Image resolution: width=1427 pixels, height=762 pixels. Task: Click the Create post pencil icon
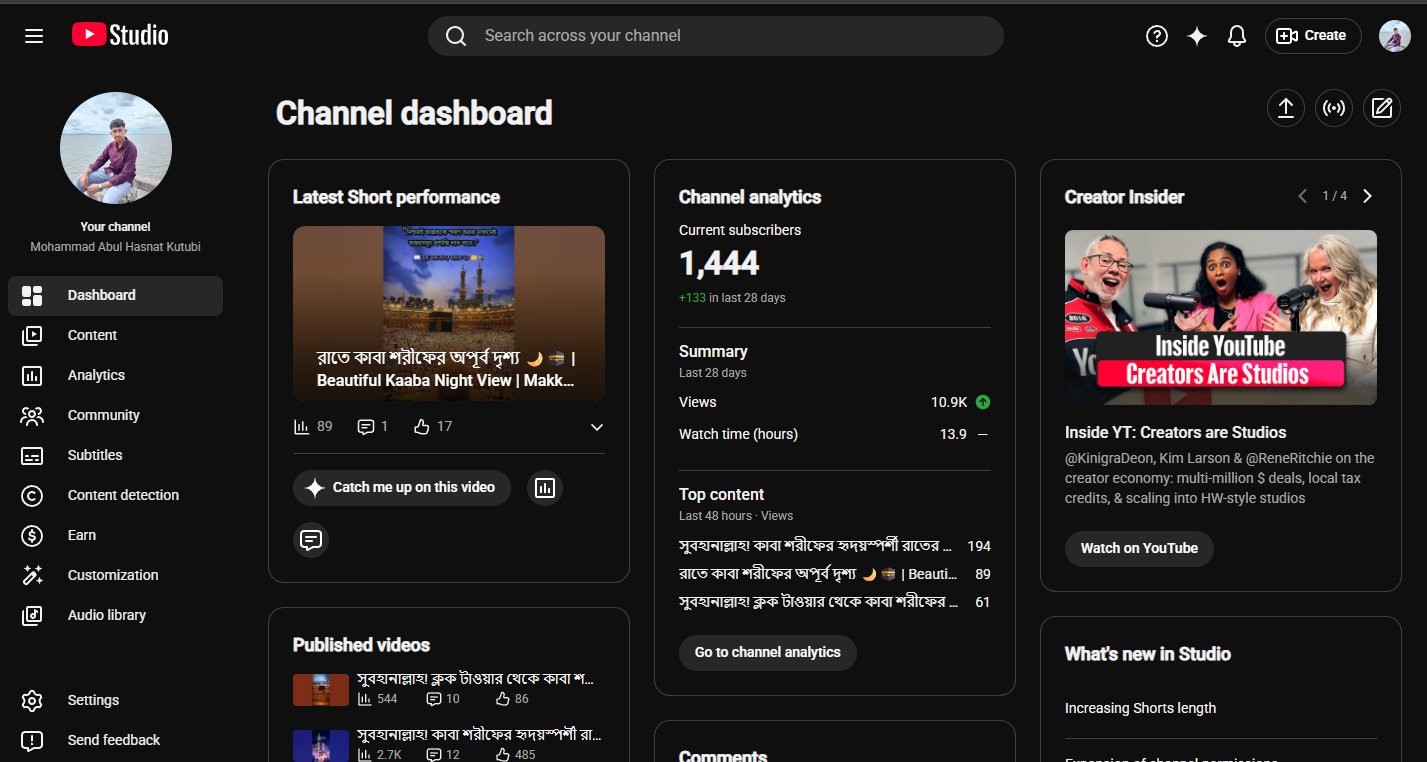(x=1382, y=108)
